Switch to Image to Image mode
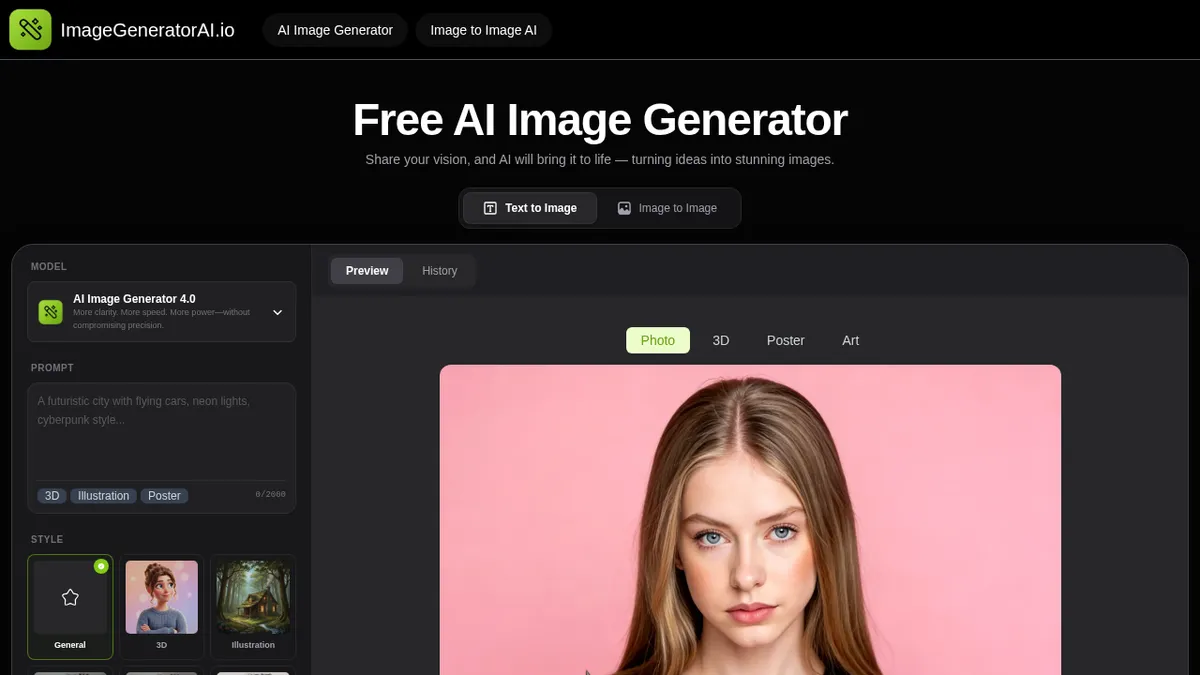This screenshot has width=1200, height=675. pyautogui.click(x=667, y=208)
